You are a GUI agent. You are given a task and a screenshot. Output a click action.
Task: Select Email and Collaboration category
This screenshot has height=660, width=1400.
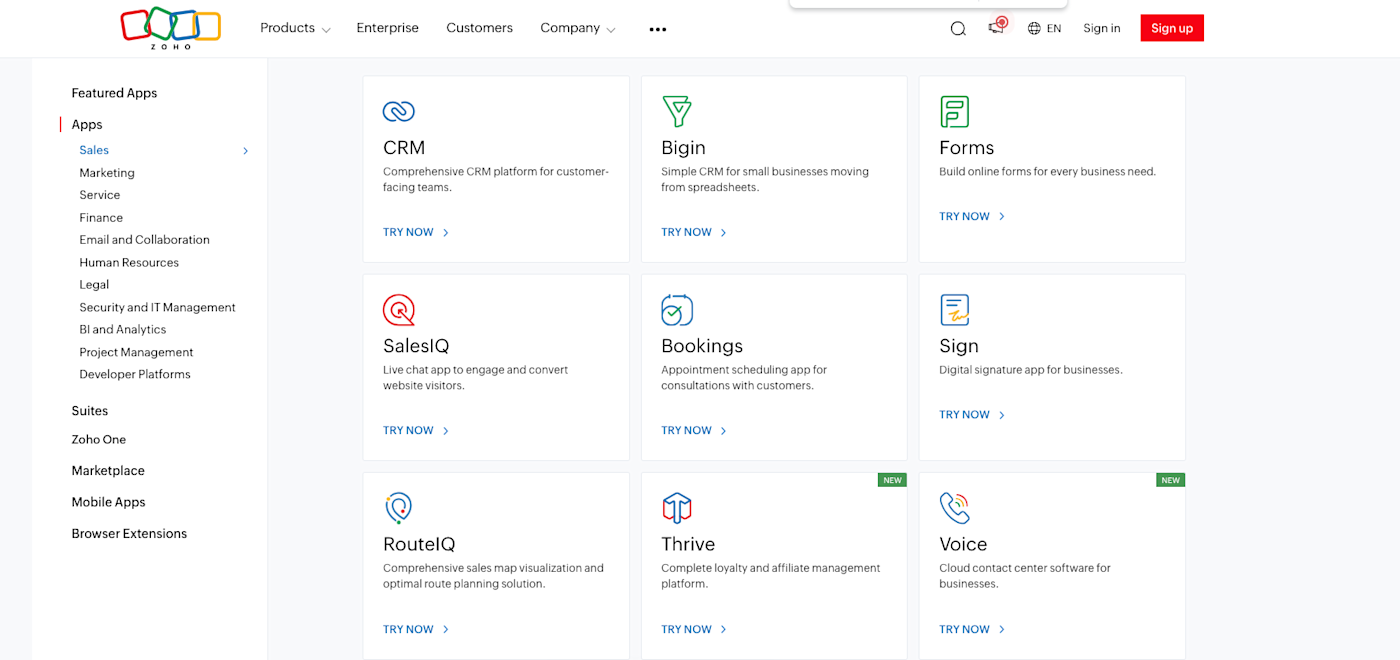pos(145,240)
